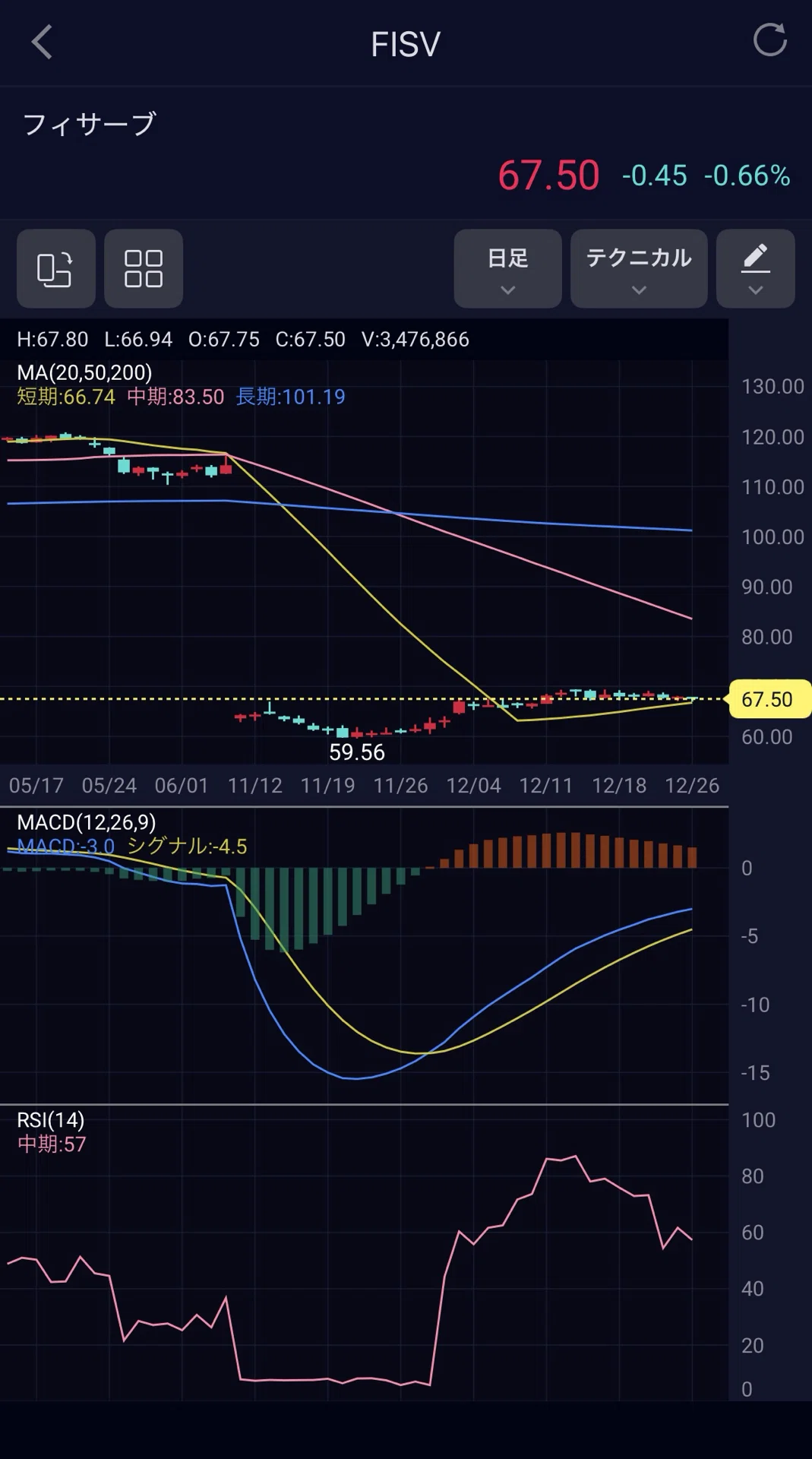The height and width of the screenshot is (1459, 812).
Task: Tap the yellow 67.50 price tag on axis
Action: pyautogui.click(x=769, y=699)
